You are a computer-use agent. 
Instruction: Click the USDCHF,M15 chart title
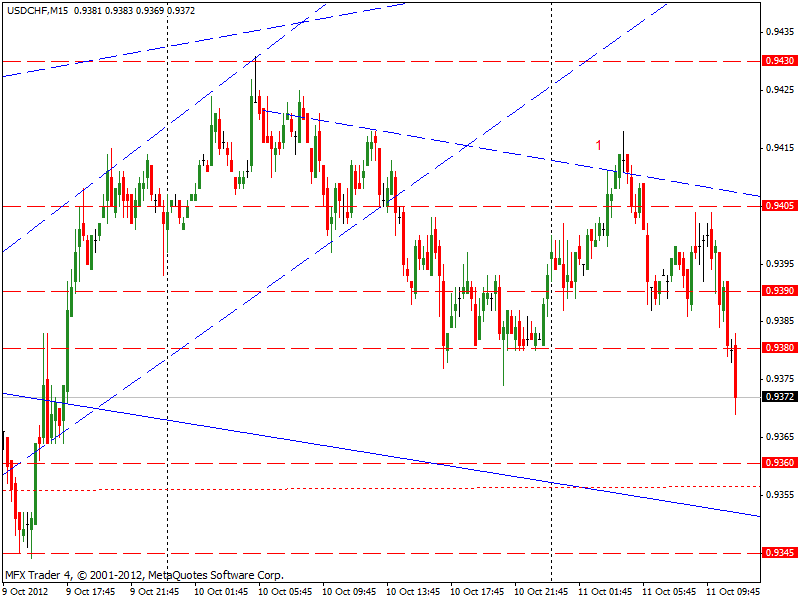click(37, 10)
